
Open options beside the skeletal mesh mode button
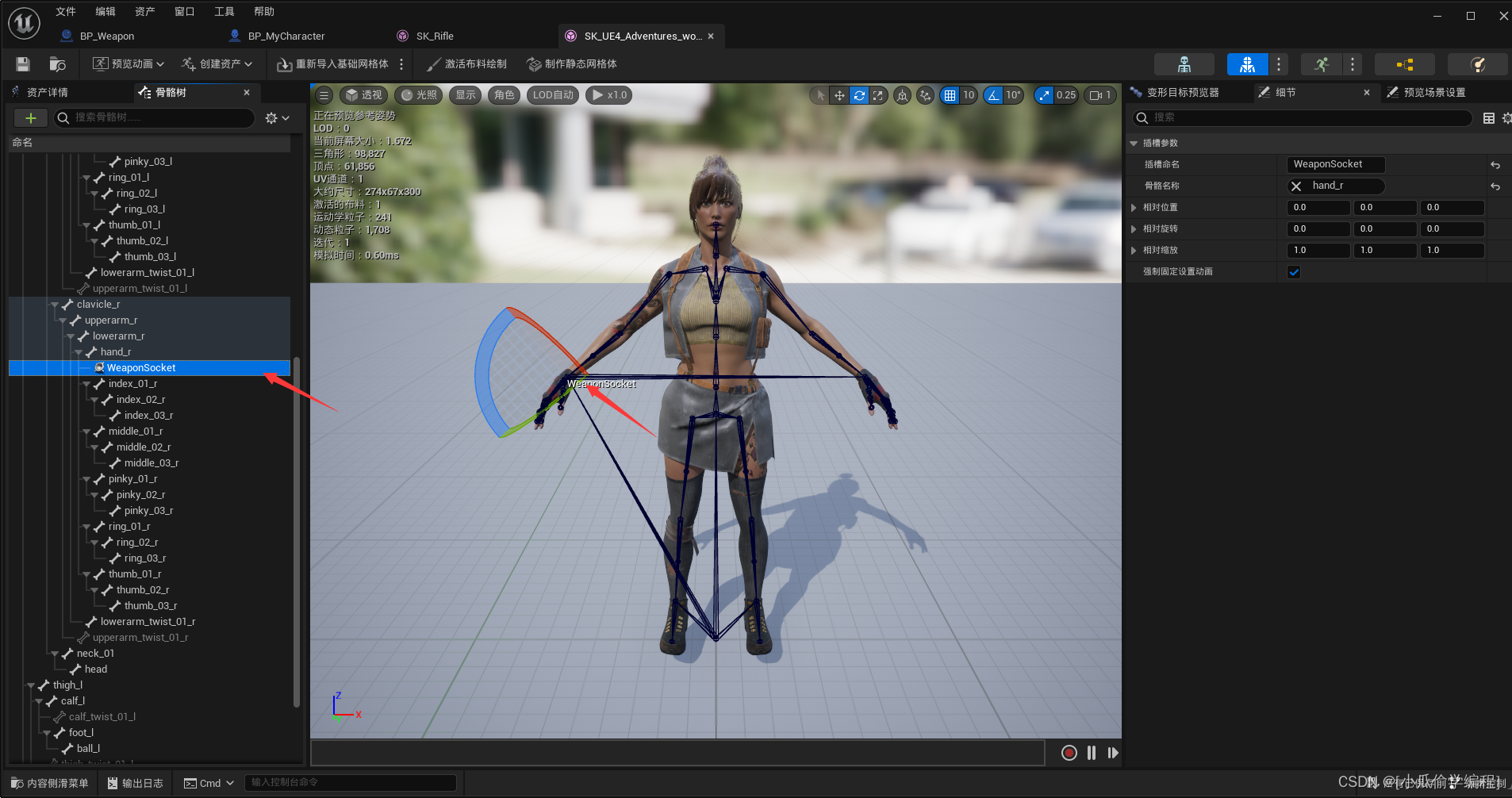1278,64
